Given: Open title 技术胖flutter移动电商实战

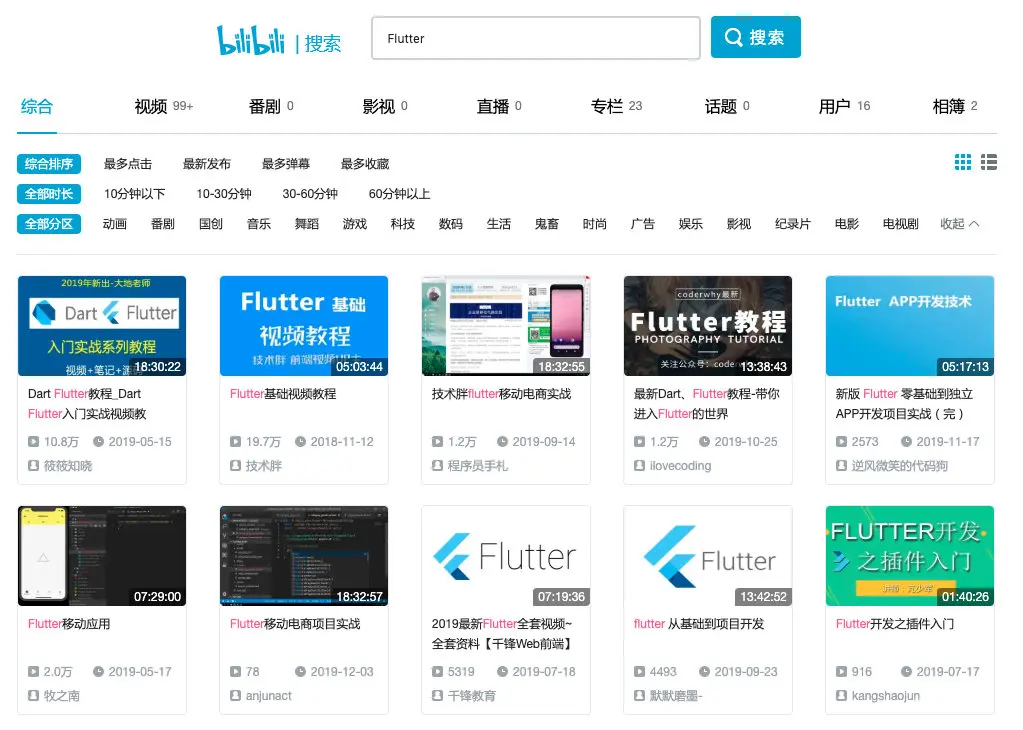Looking at the screenshot, I should coord(501,394).
